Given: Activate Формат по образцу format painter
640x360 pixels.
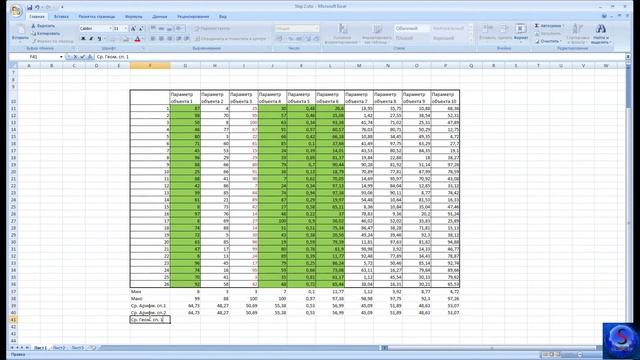Looking at the screenshot, I should pos(53,41).
